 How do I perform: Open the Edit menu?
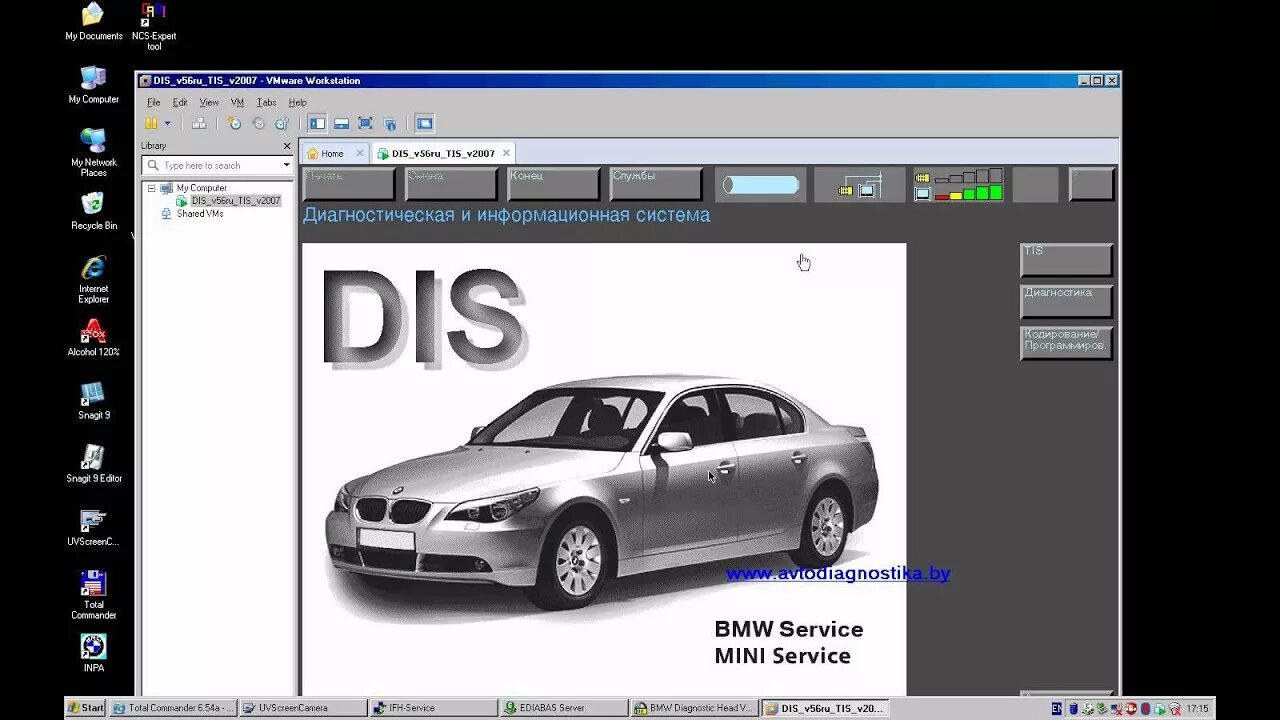point(180,102)
